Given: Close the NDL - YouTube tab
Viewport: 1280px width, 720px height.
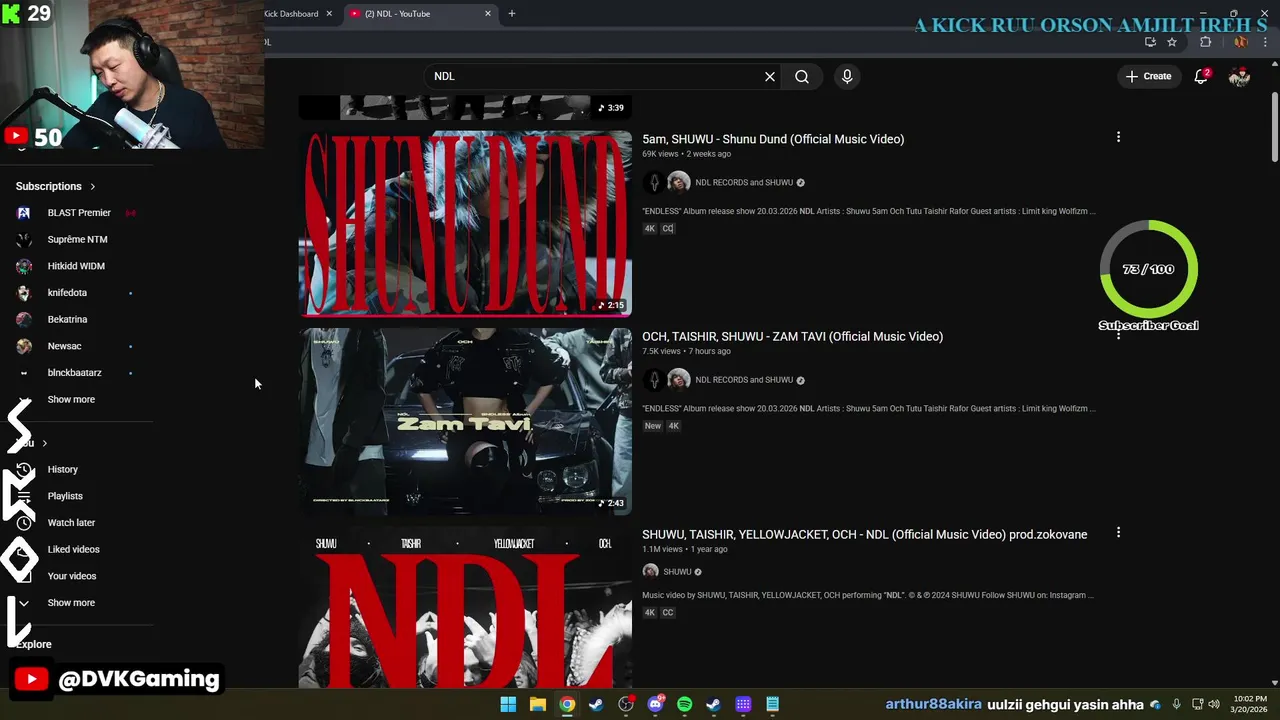Looking at the screenshot, I should (488, 14).
